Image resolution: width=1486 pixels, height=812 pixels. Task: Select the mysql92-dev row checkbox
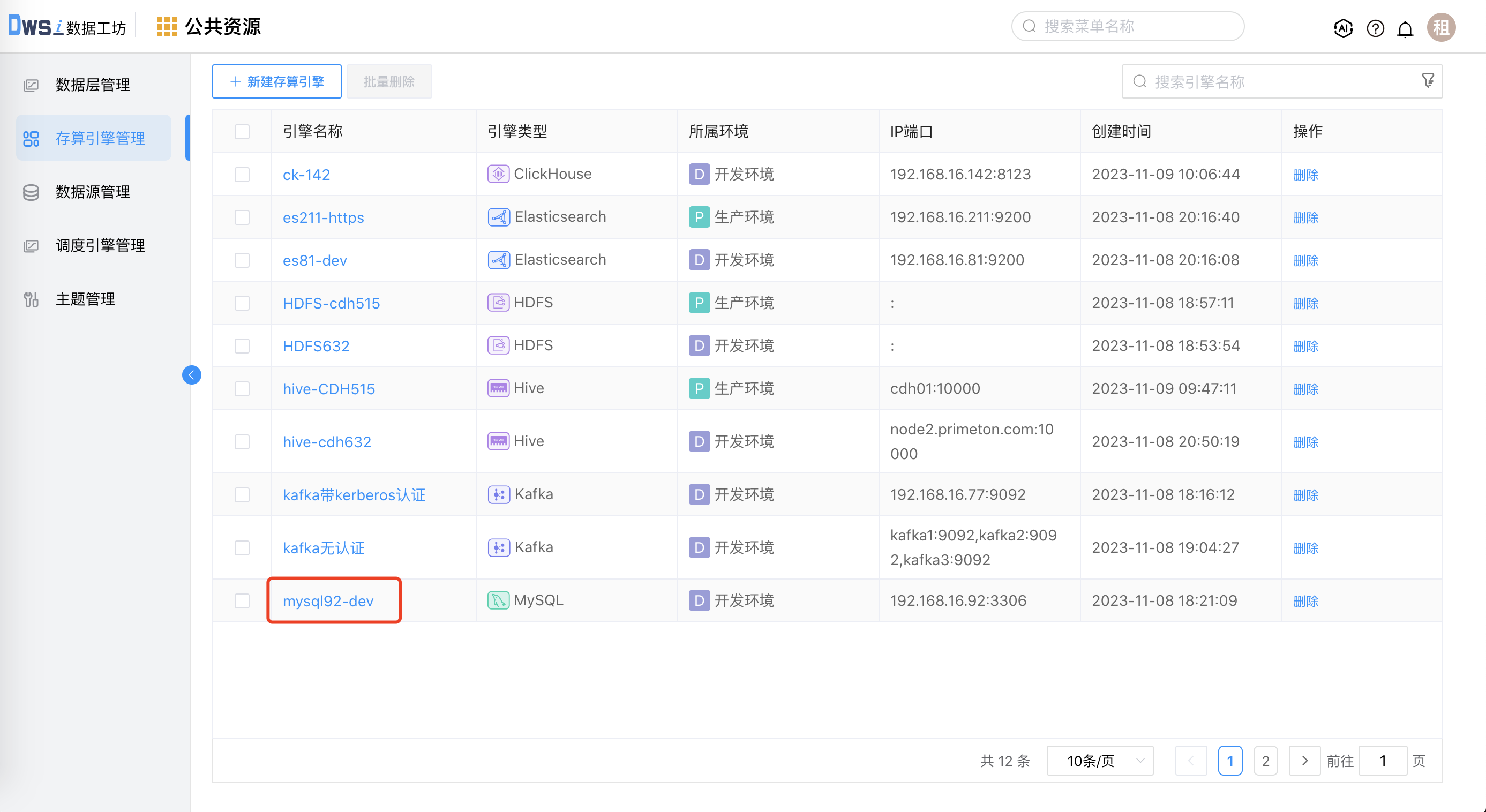point(242,600)
